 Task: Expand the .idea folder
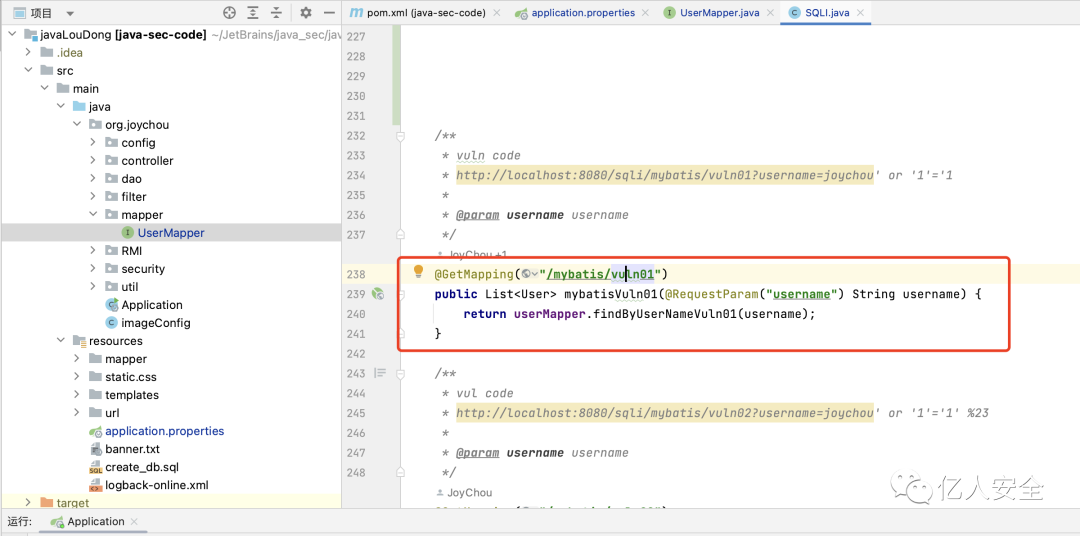click(28, 52)
